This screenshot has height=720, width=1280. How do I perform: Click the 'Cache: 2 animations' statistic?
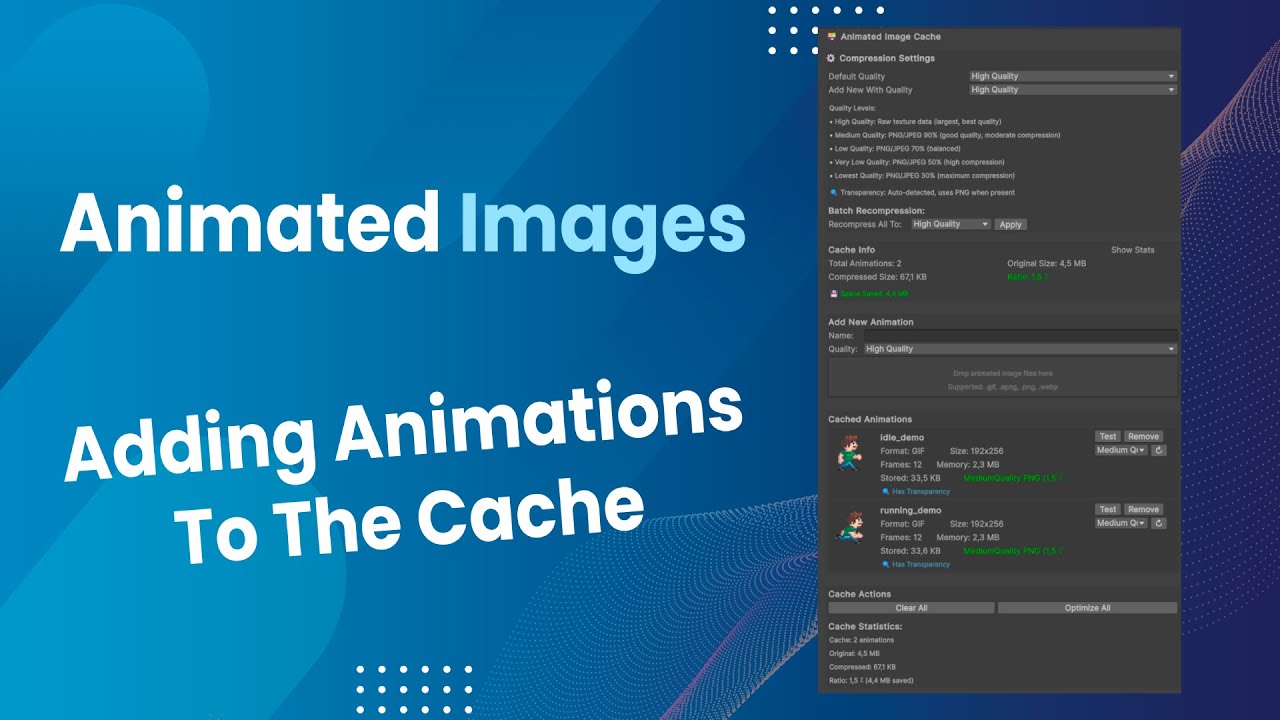[x=861, y=640]
